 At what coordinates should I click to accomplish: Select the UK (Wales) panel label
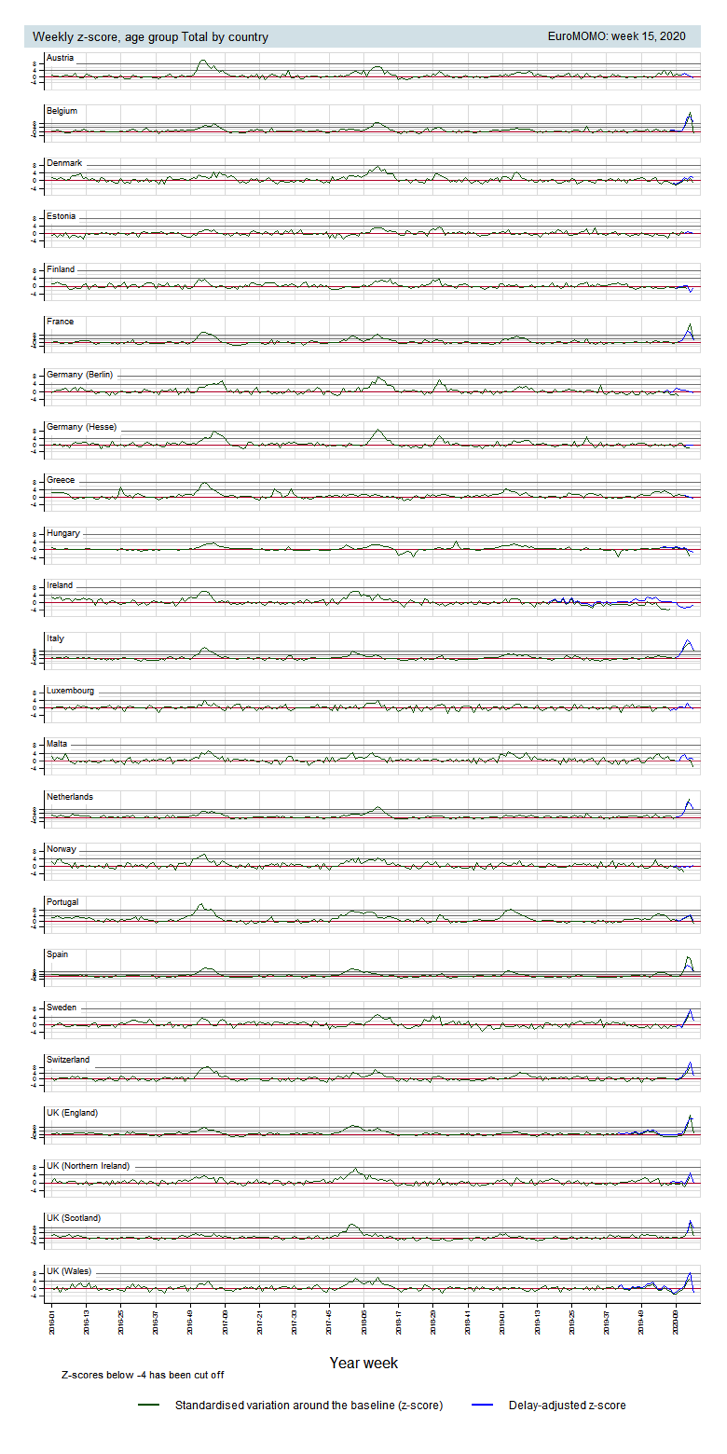pos(69,1271)
